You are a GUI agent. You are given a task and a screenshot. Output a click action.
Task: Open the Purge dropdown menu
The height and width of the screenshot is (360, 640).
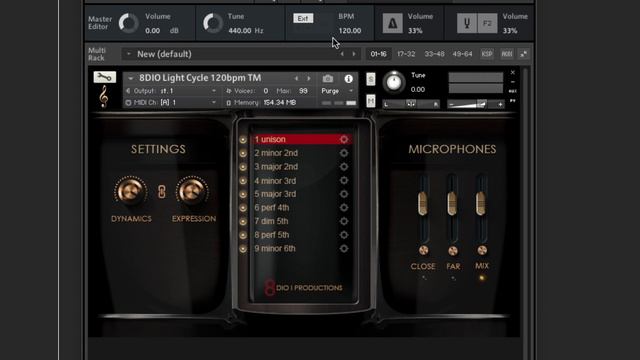click(337, 91)
